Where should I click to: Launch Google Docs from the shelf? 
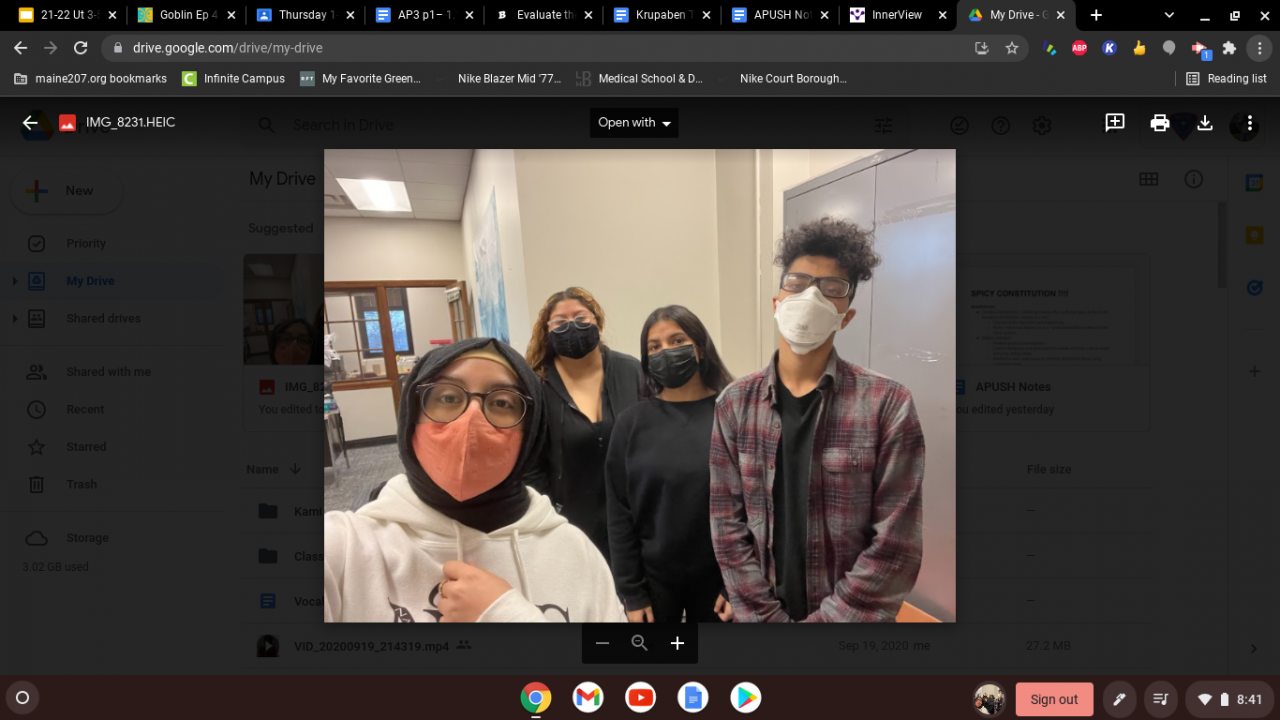tap(692, 698)
